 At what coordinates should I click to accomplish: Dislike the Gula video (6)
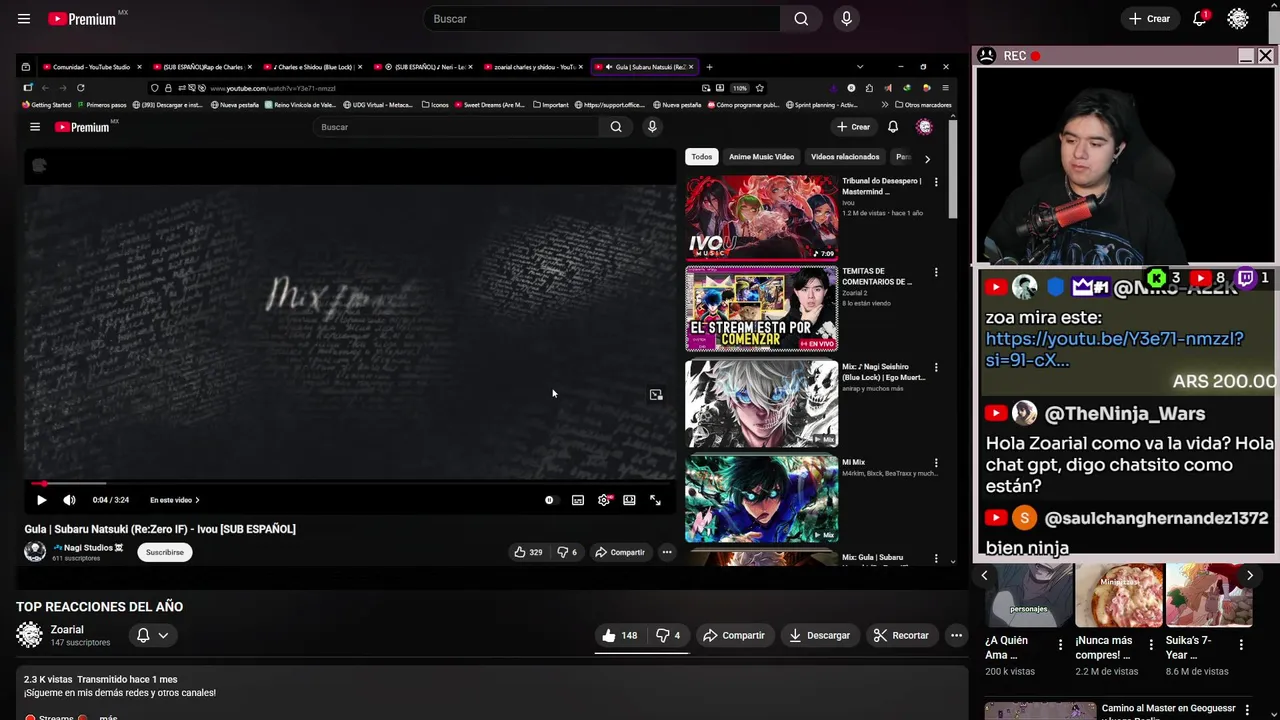(567, 552)
